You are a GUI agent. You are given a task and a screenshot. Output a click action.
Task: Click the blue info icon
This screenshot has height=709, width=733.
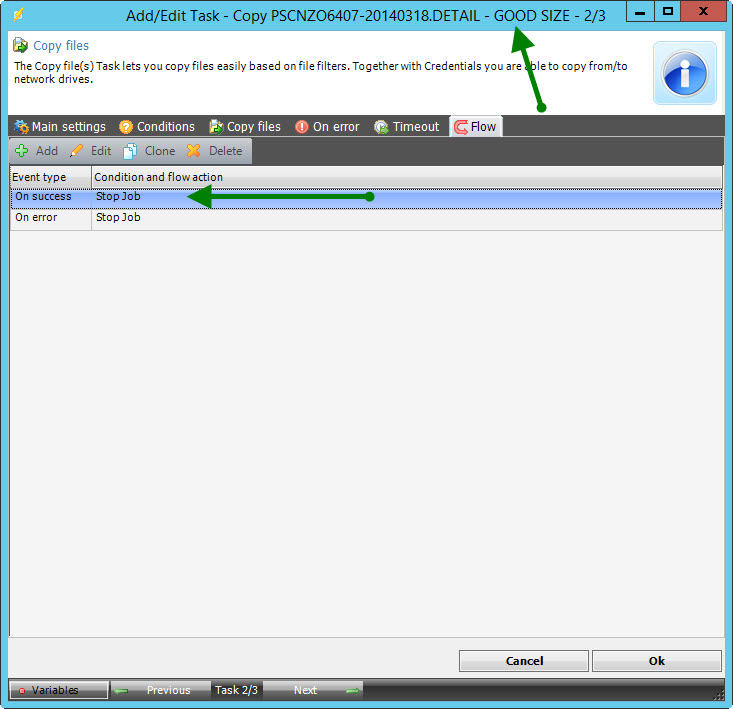coord(685,73)
